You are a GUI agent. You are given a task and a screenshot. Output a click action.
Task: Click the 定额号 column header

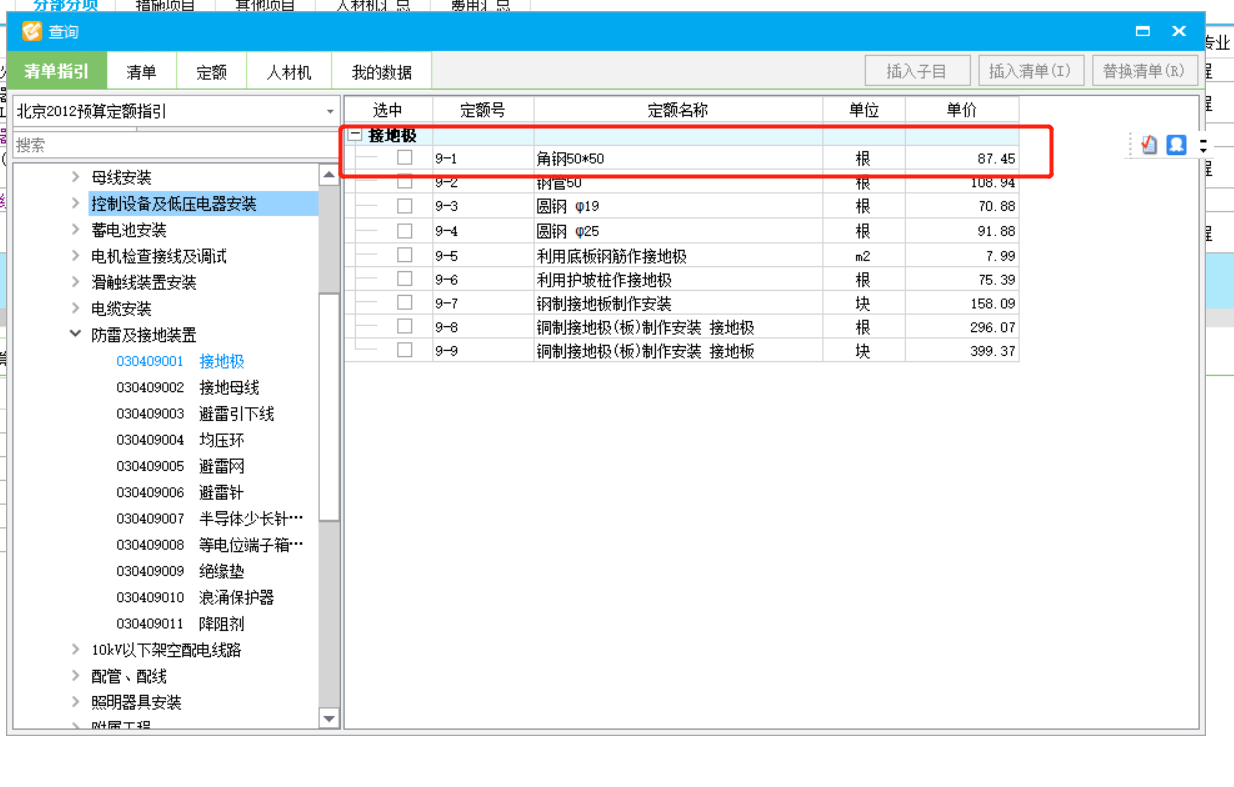[483, 110]
